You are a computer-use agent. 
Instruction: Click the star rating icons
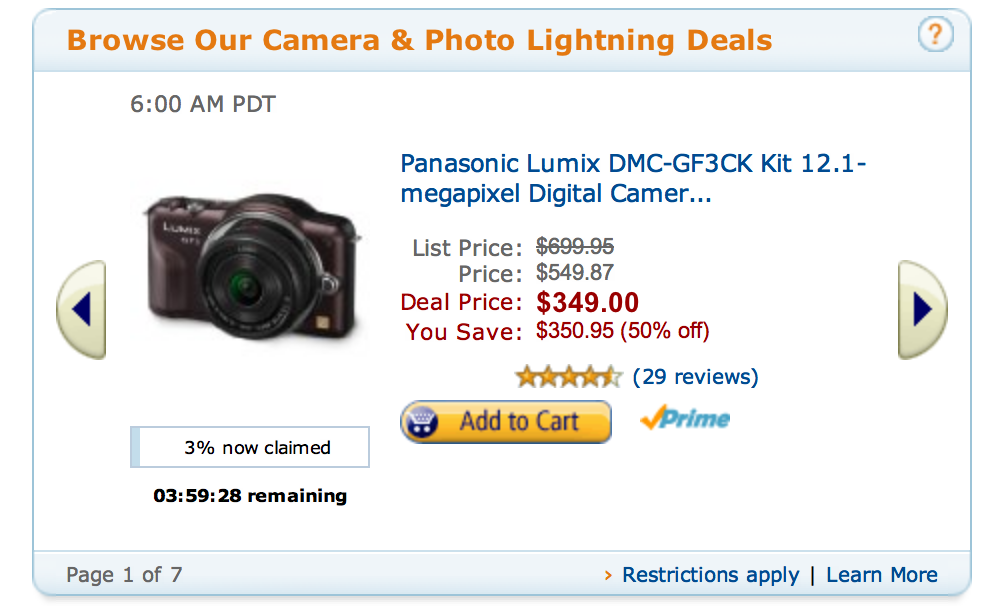(x=568, y=377)
